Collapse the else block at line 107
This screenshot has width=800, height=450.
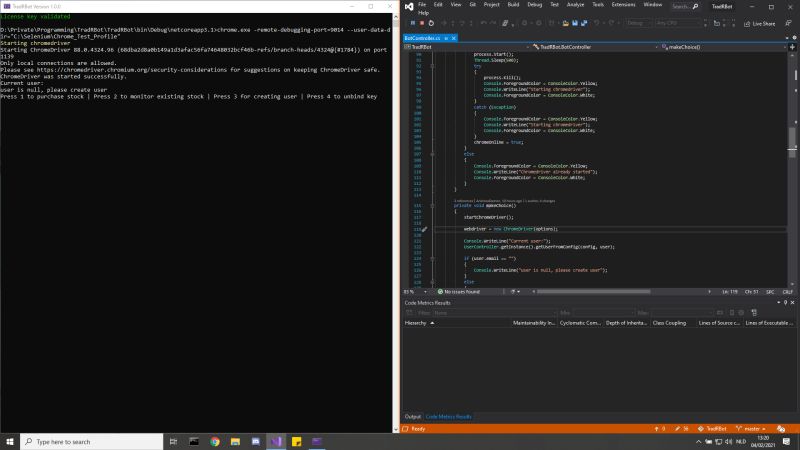coord(432,154)
